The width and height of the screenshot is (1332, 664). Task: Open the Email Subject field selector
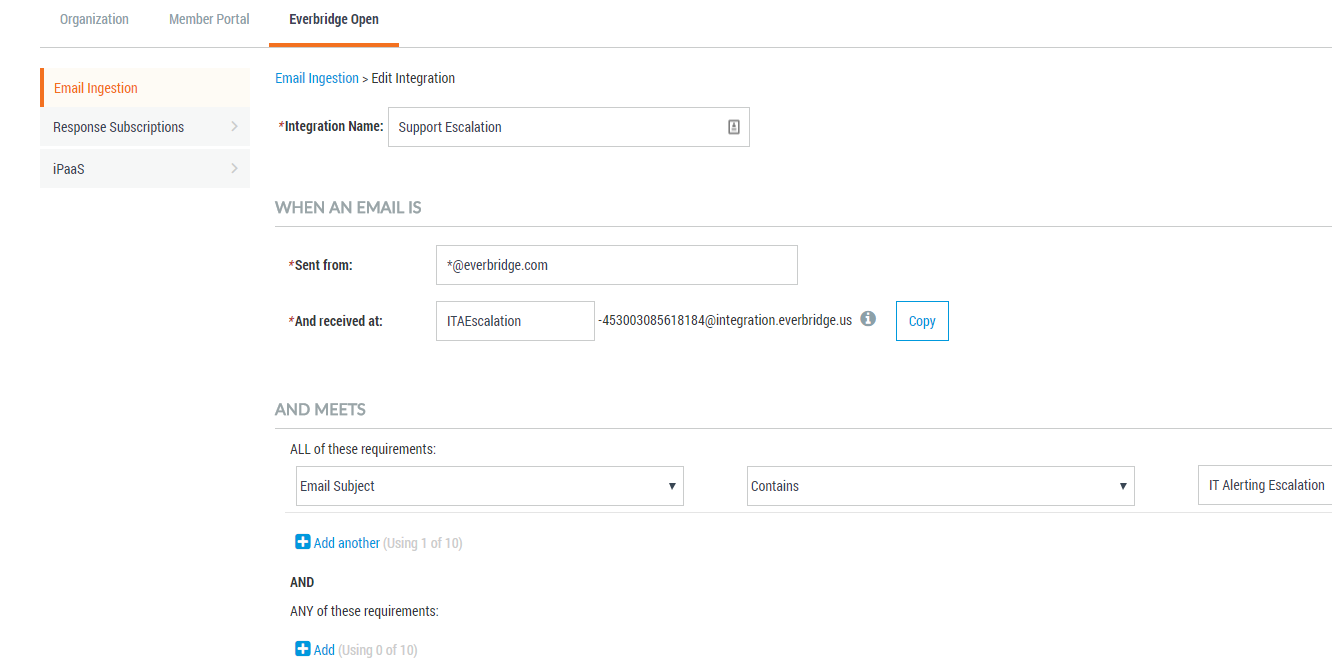point(489,485)
